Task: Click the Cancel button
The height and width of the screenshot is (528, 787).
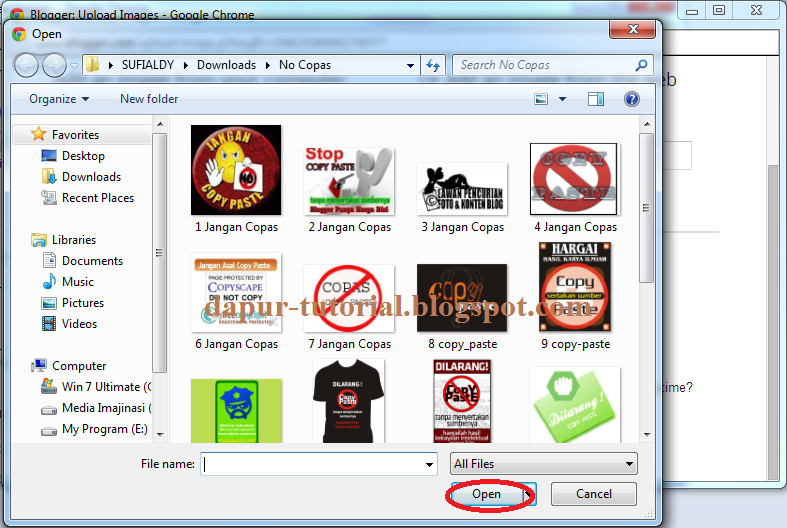Action: [x=594, y=494]
